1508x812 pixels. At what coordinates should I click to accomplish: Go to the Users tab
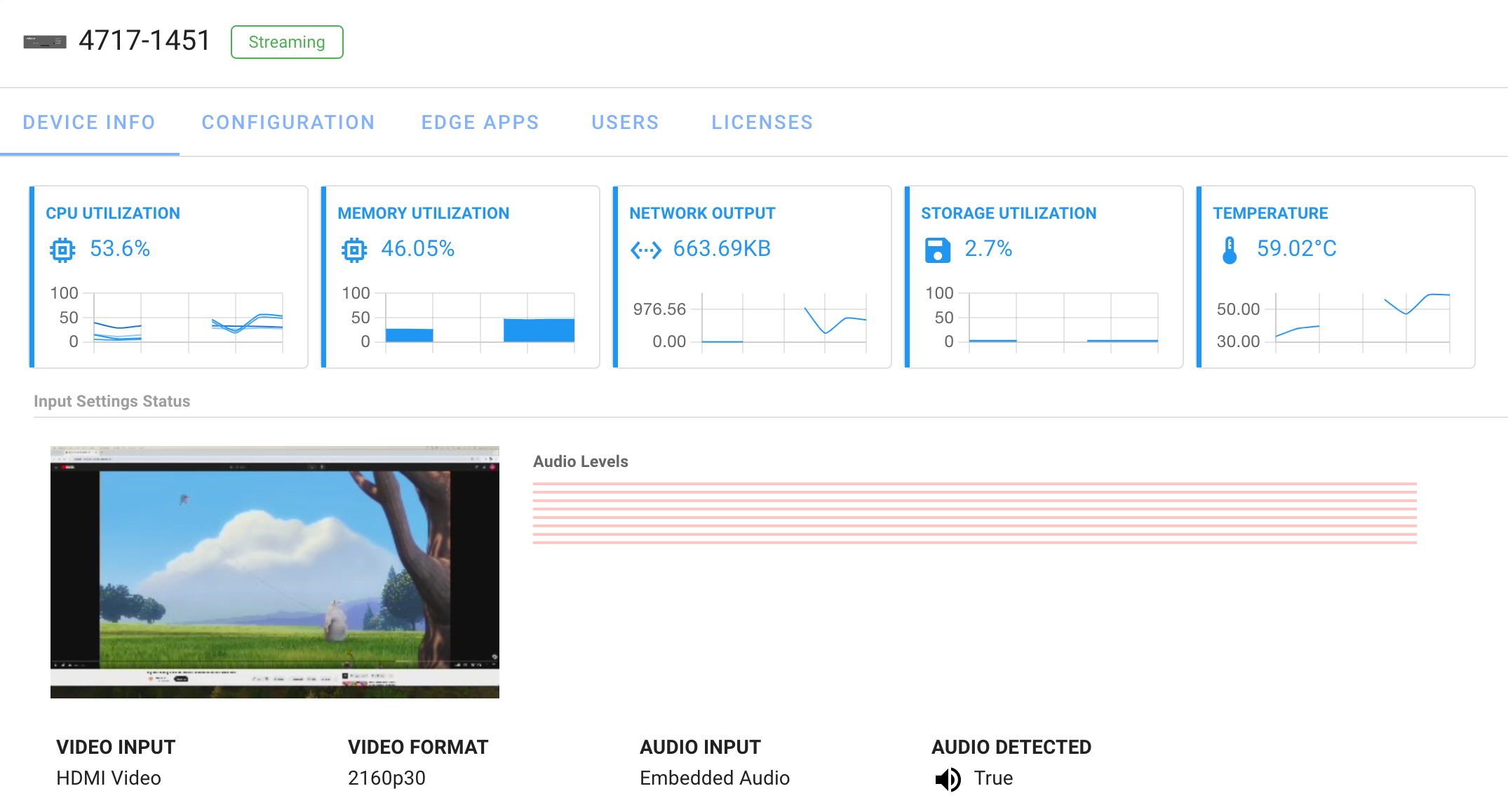tap(626, 123)
